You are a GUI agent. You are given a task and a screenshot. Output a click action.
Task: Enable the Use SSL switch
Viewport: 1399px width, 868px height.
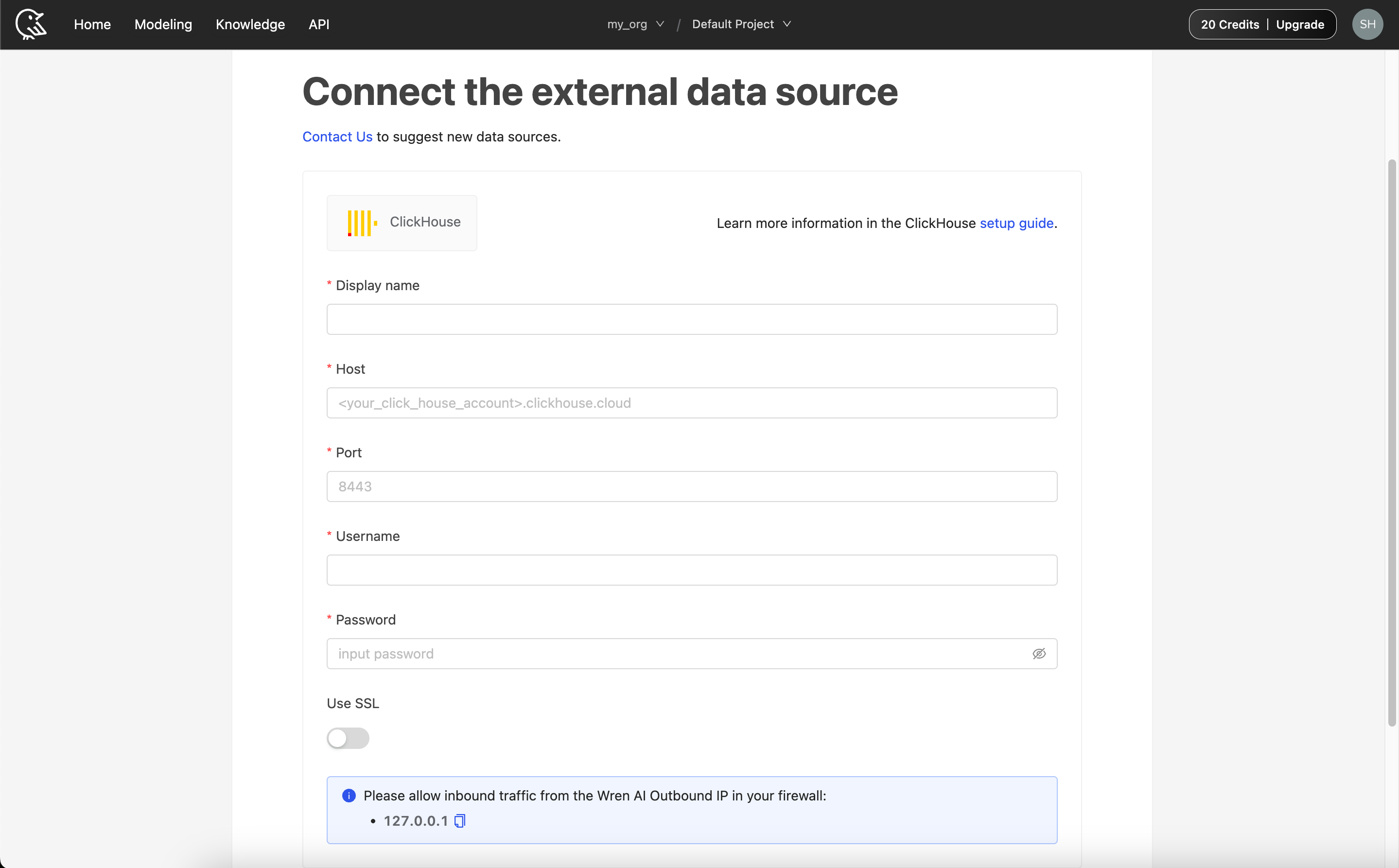348,738
